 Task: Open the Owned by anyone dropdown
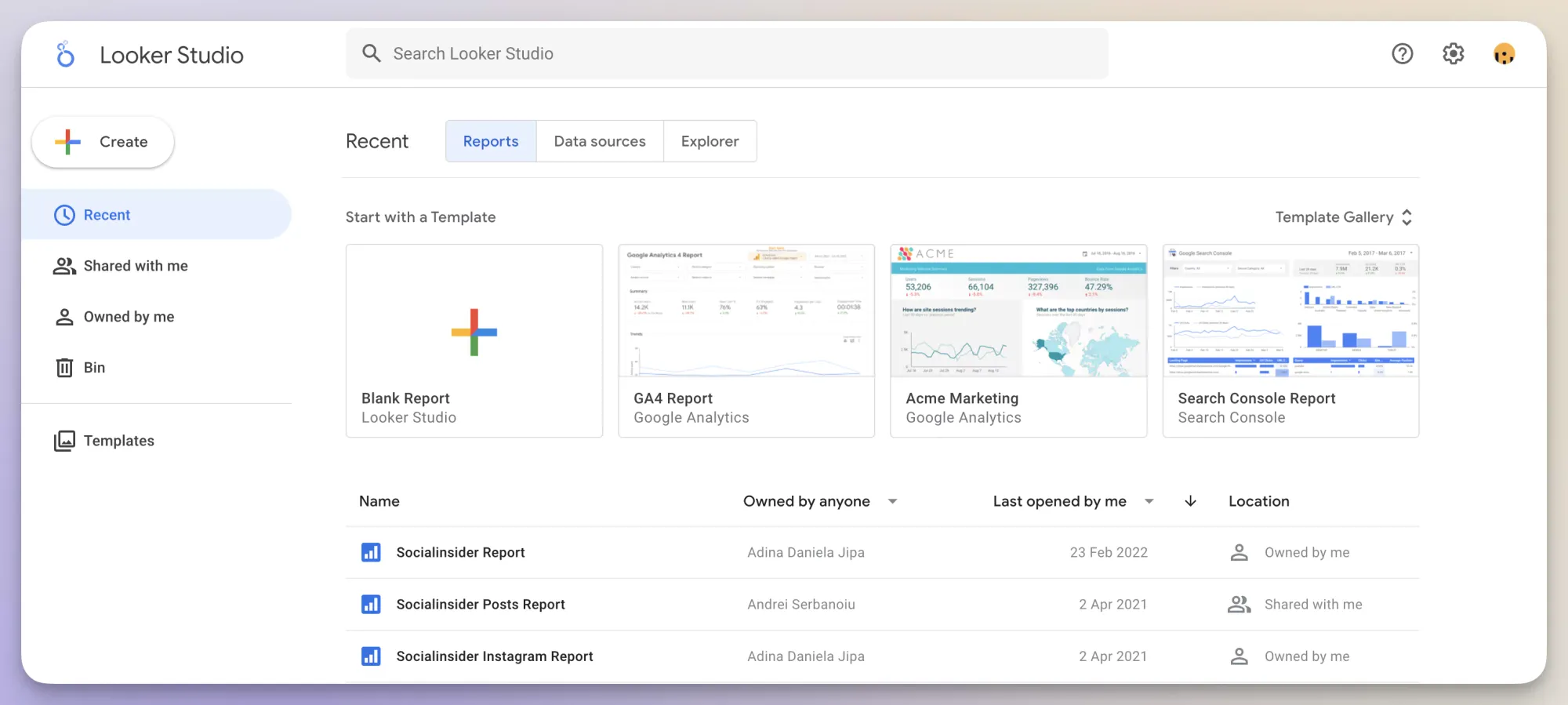(x=820, y=501)
